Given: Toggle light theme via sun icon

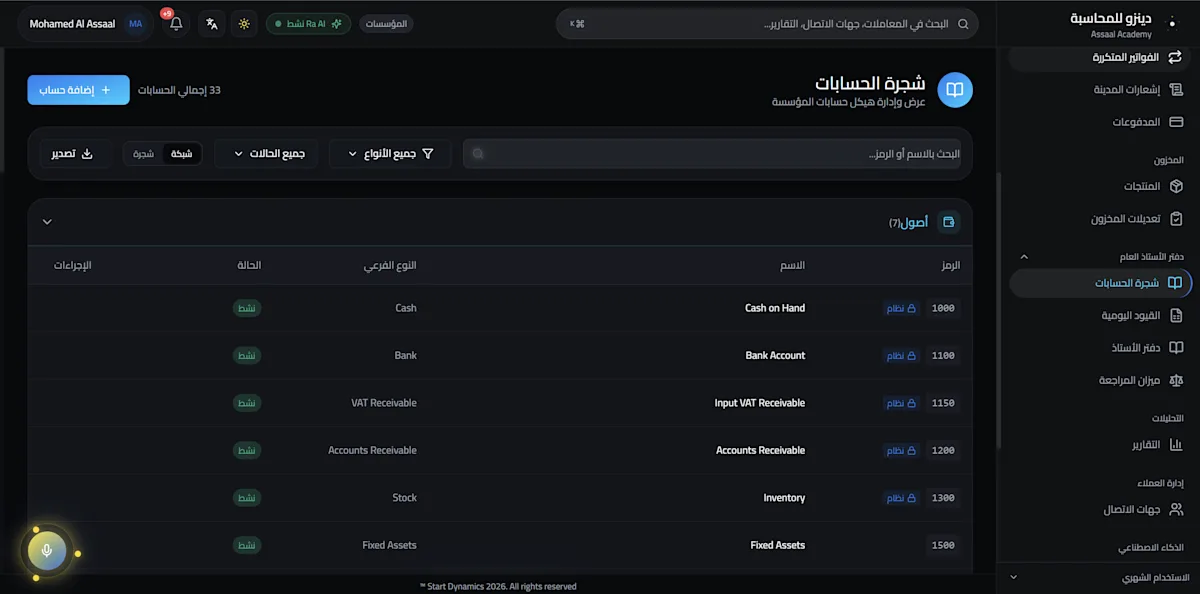Looking at the screenshot, I should [x=244, y=24].
